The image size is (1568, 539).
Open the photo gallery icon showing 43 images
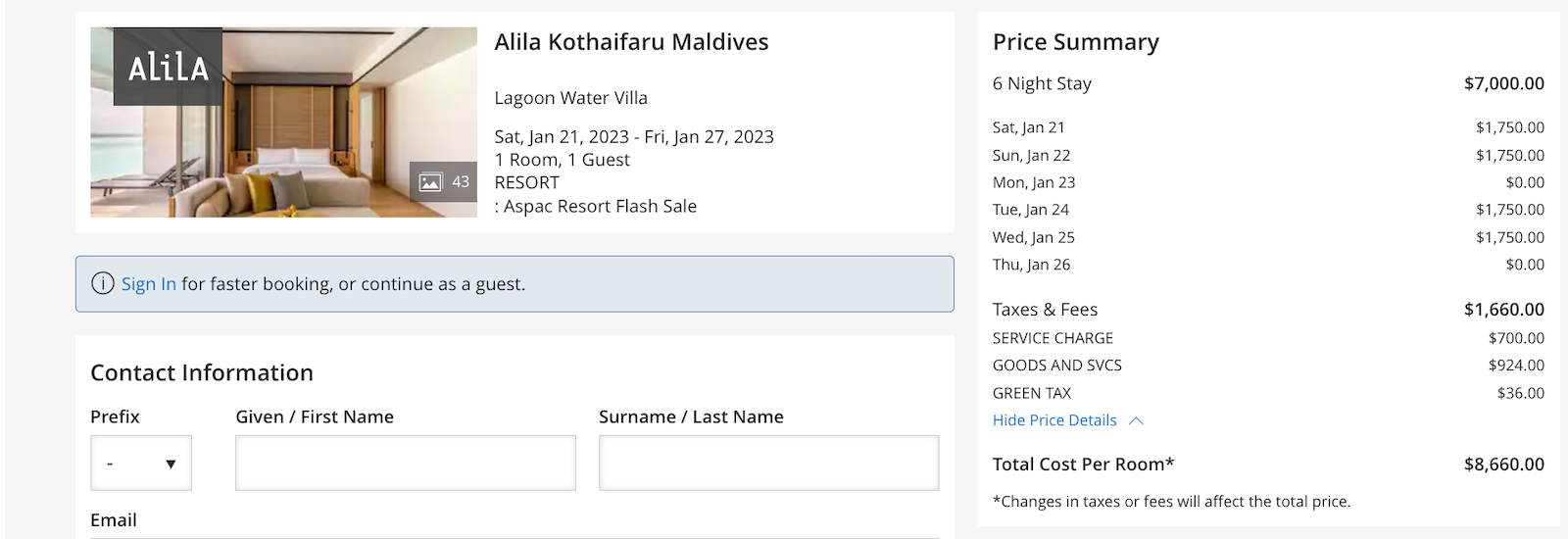pos(443,182)
